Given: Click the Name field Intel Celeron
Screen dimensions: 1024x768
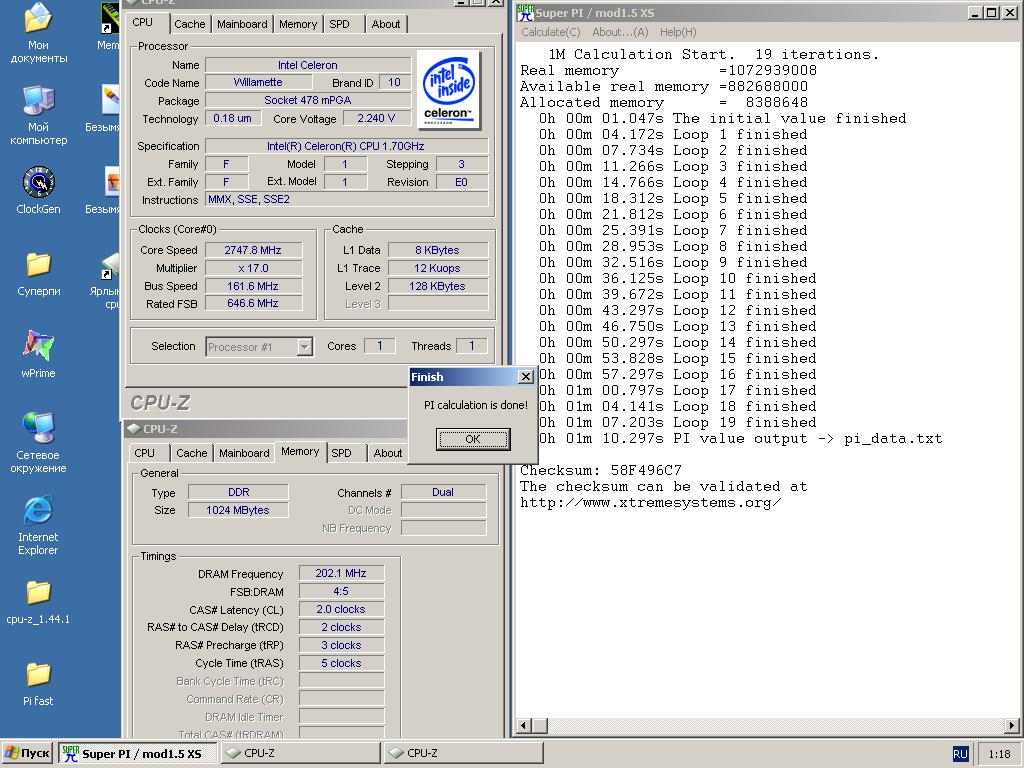Looking at the screenshot, I should (308, 65).
